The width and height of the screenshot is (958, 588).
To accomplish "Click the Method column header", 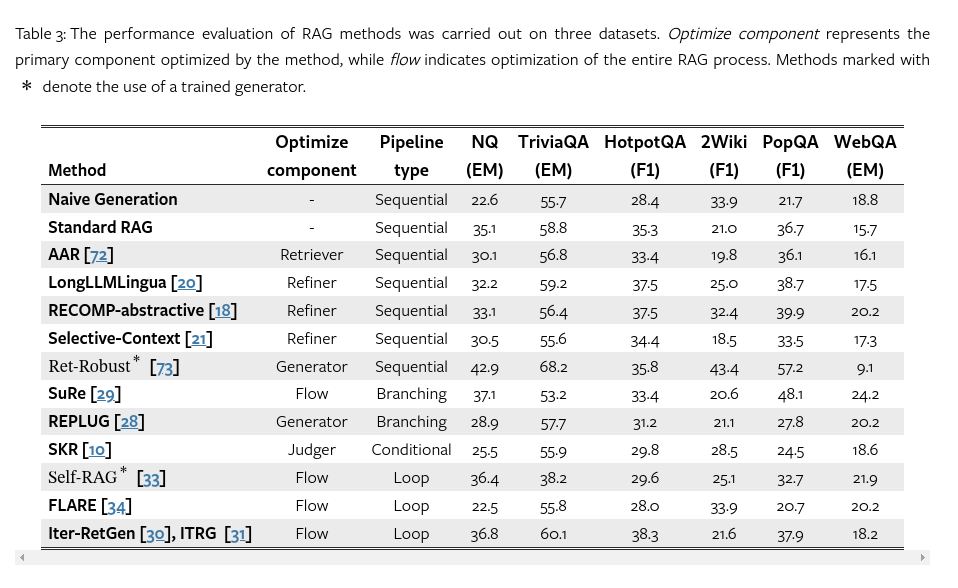I will click(77, 170).
